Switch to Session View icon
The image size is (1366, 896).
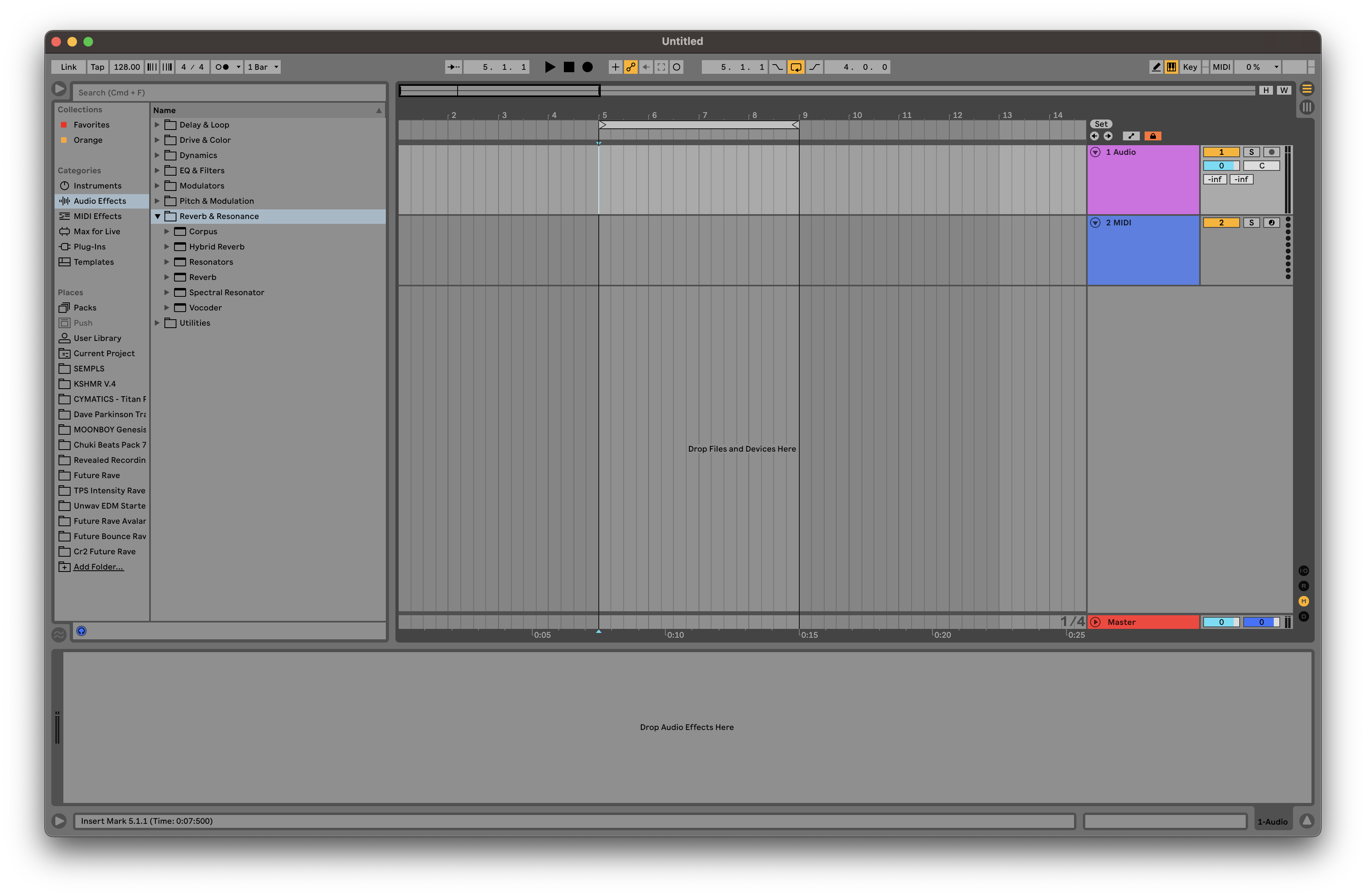(1306, 107)
